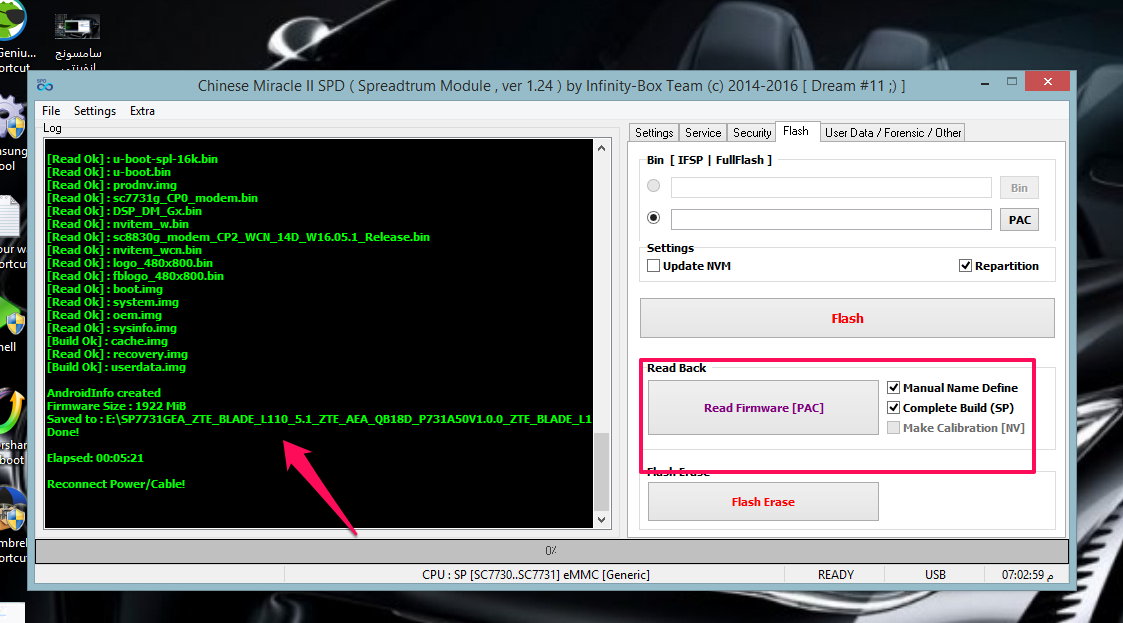Switch to the Service tab

(703, 132)
